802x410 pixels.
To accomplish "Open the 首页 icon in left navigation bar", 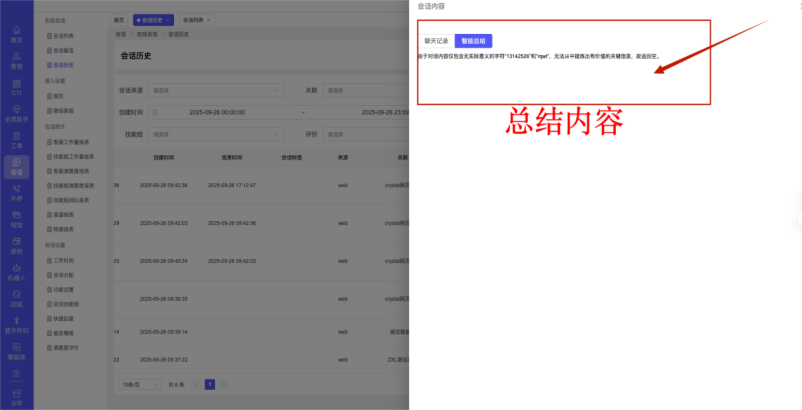I will (x=16, y=35).
